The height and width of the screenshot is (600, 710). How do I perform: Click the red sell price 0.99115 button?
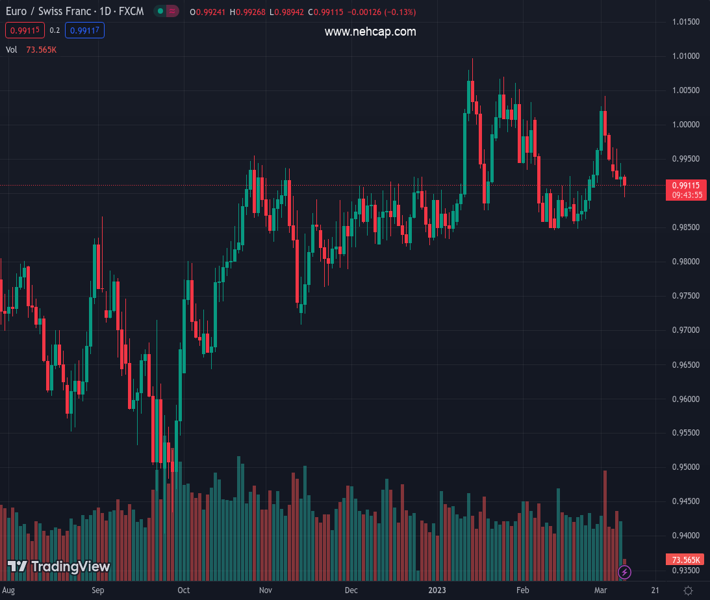point(24,31)
